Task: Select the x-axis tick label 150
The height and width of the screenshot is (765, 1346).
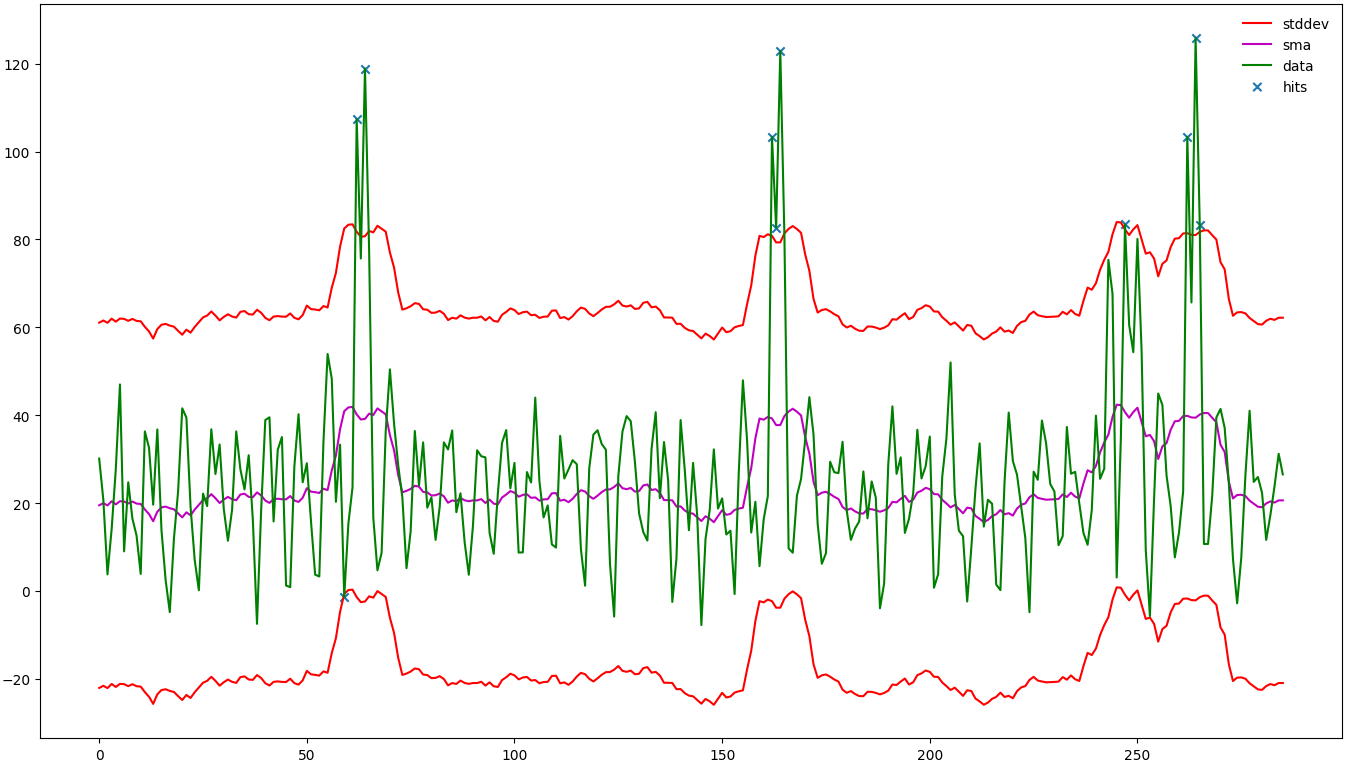Action: pyautogui.click(x=722, y=751)
